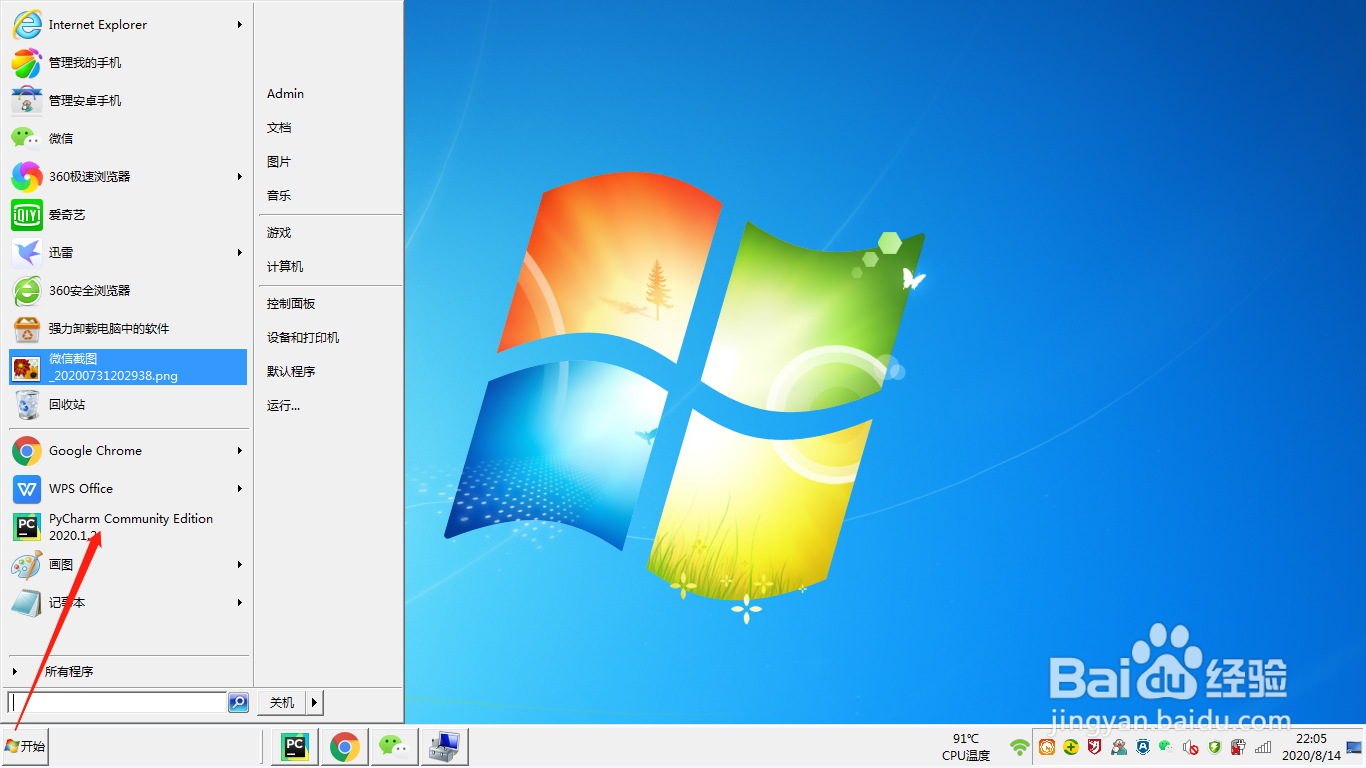Open 回收站 from the Start menu
The width and height of the screenshot is (1366, 768).
128,404
